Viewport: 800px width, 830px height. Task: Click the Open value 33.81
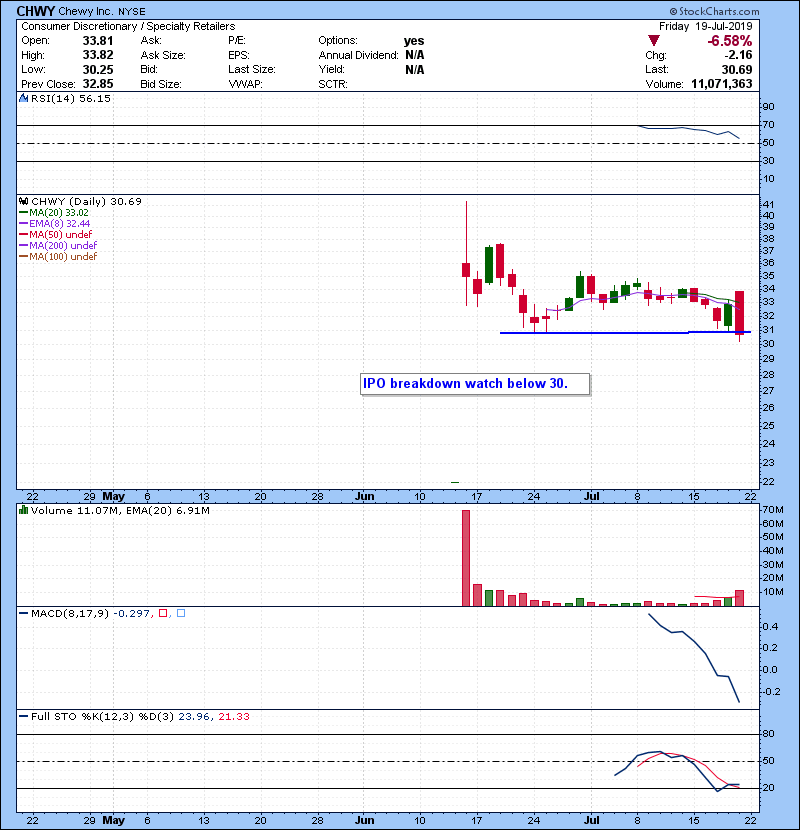(98, 41)
